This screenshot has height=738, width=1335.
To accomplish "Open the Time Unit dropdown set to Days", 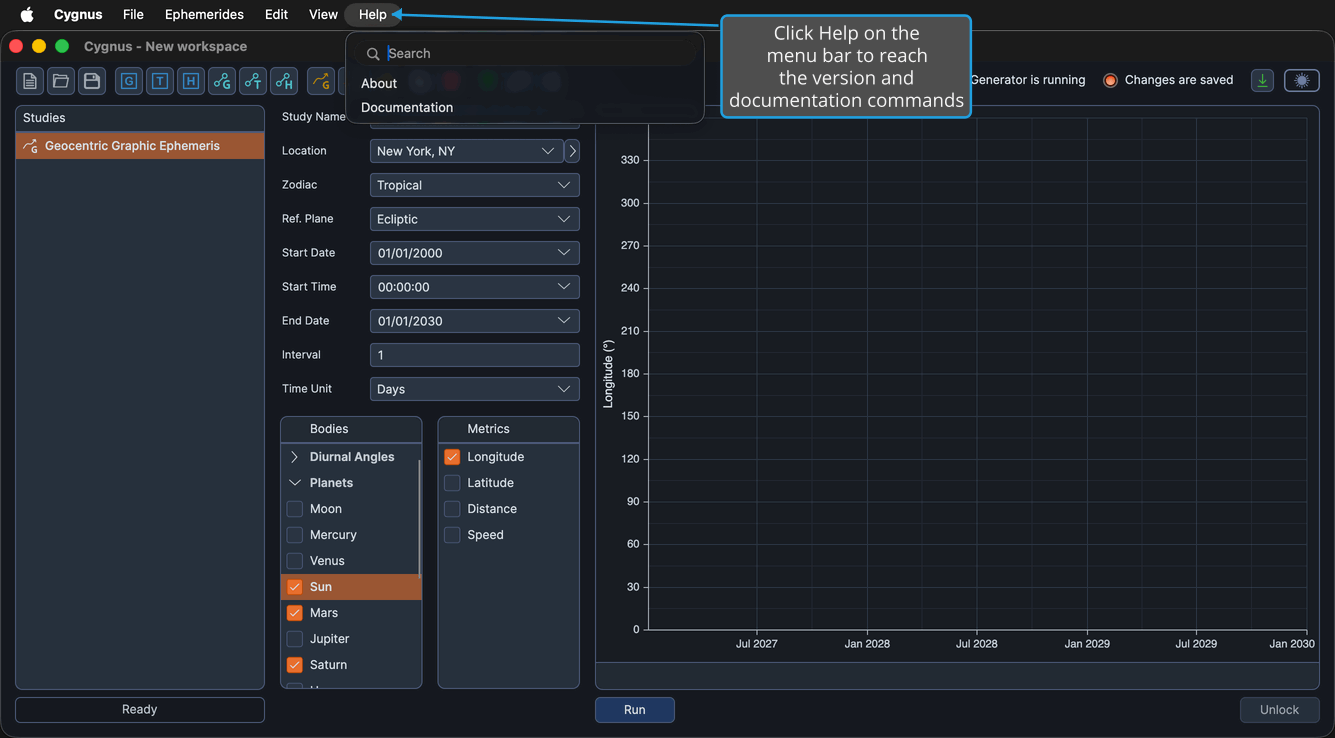I will click(x=475, y=389).
